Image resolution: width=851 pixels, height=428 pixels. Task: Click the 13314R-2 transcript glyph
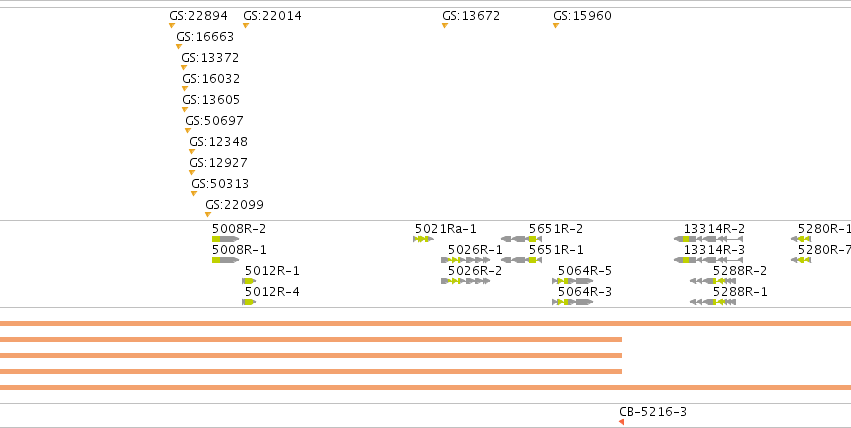tap(708, 239)
